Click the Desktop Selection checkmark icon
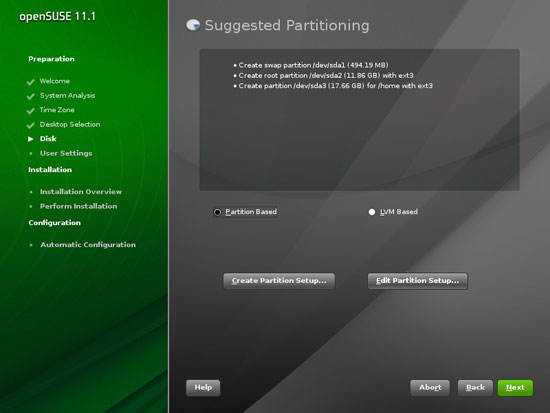The width and height of the screenshot is (550, 413). [31, 125]
